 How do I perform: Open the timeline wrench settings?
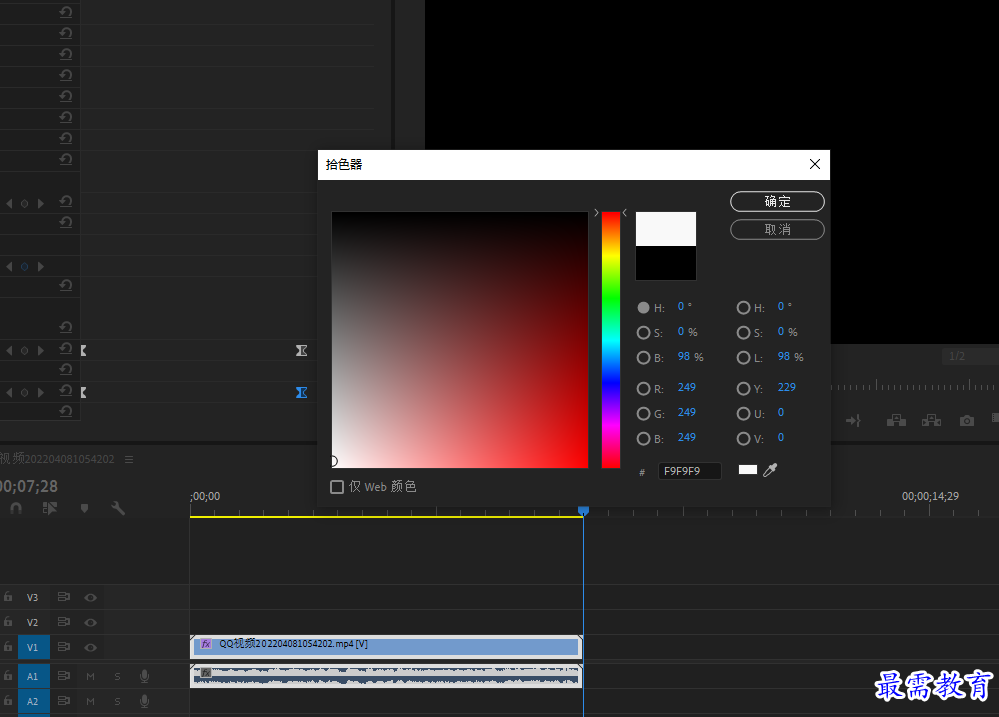[x=118, y=508]
